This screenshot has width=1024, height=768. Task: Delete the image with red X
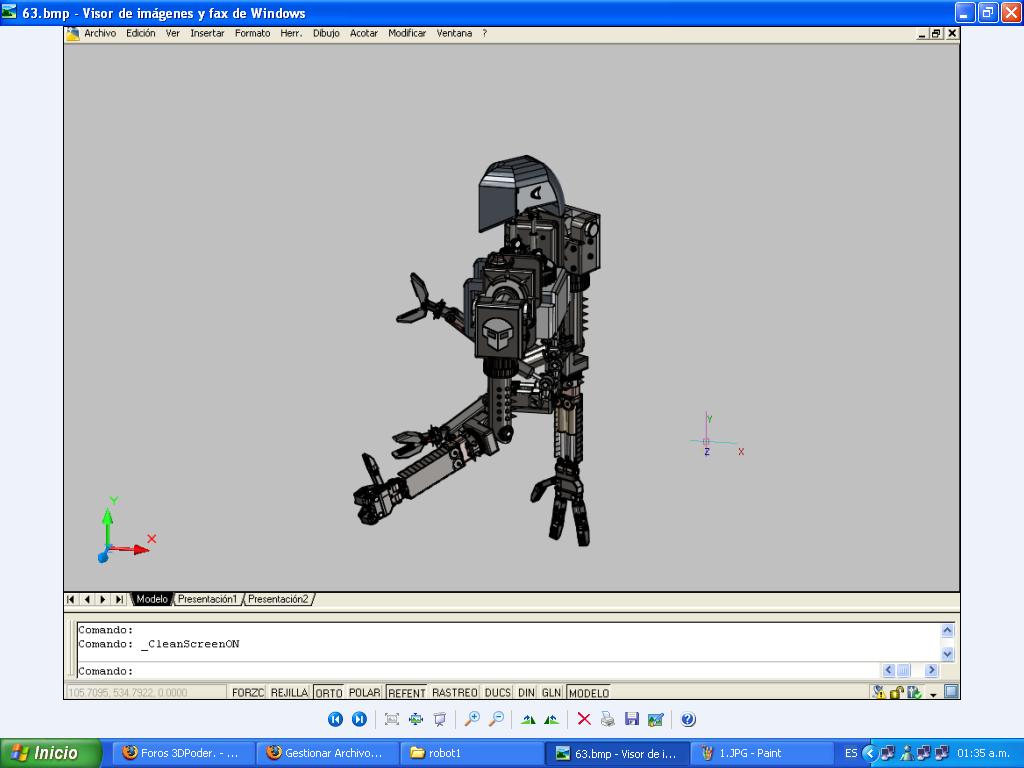coord(584,719)
